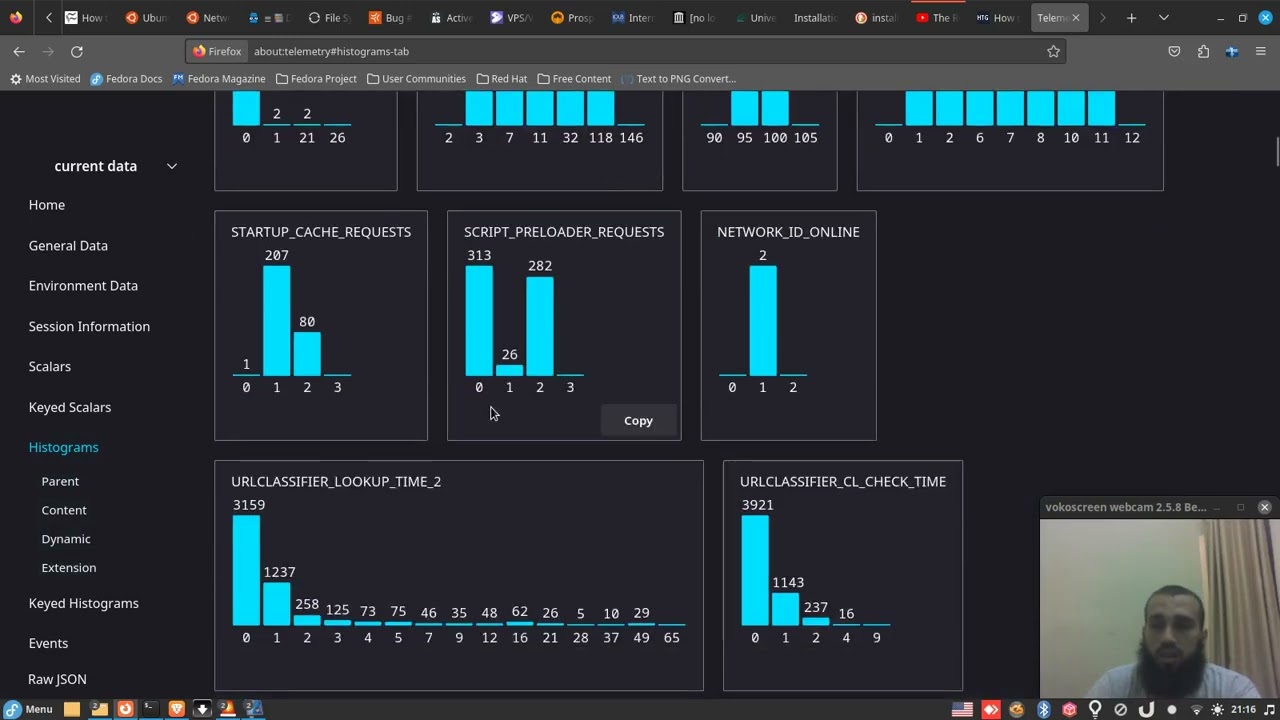Screen dimensions: 1280x720
Task: Open the Text to PNG Converter bookmark
Action: coord(678,78)
